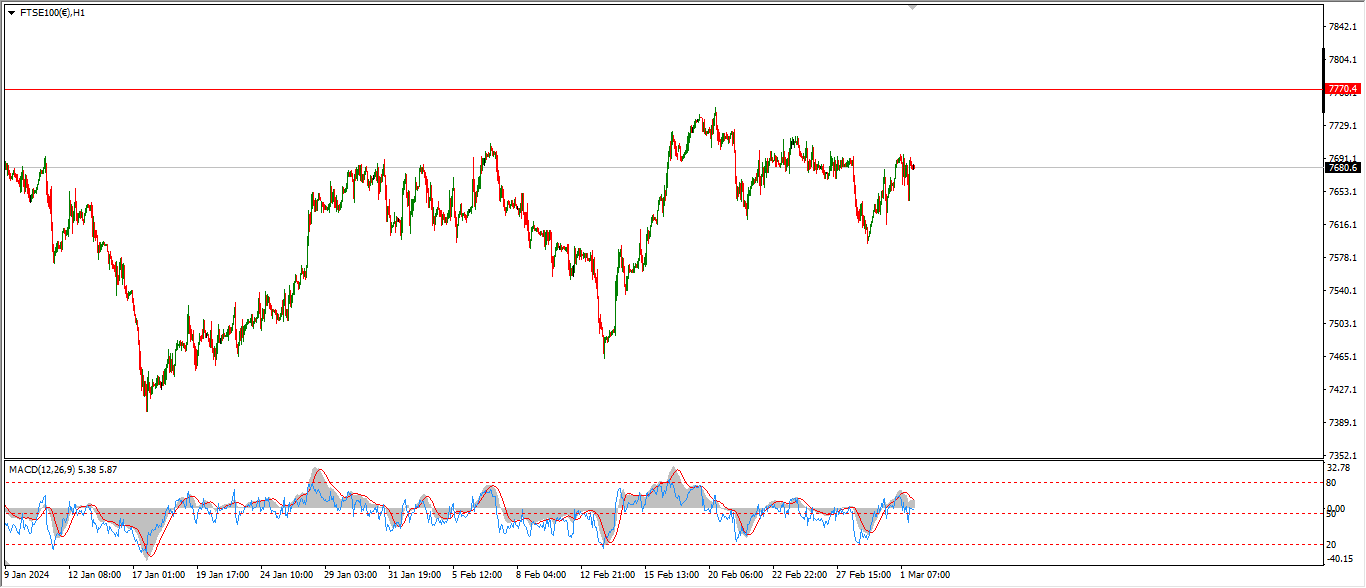Image resolution: width=1366 pixels, height=588 pixels.
Task: Click the 20 Feb 06:00 time label
Action: 734,575
